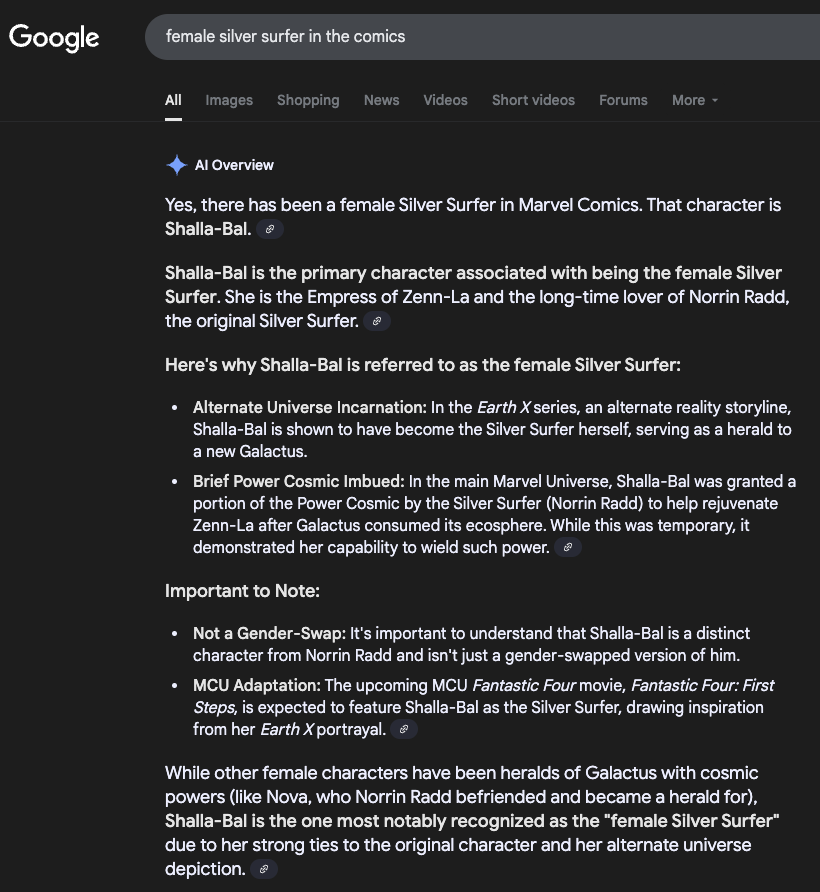The height and width of the screenshot is (892, 820).
Task: Click "Alternate Universe Incarnation:" bullet heading
Action: click(310, 407)
